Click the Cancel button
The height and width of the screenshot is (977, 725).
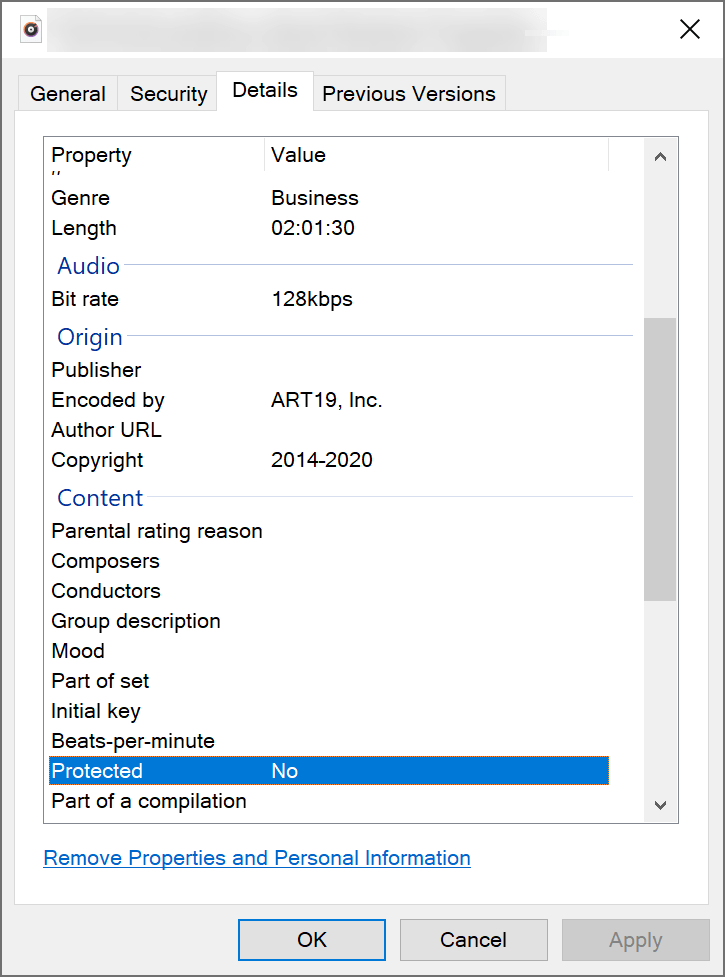pyautogui.click(x=473, y=940)
